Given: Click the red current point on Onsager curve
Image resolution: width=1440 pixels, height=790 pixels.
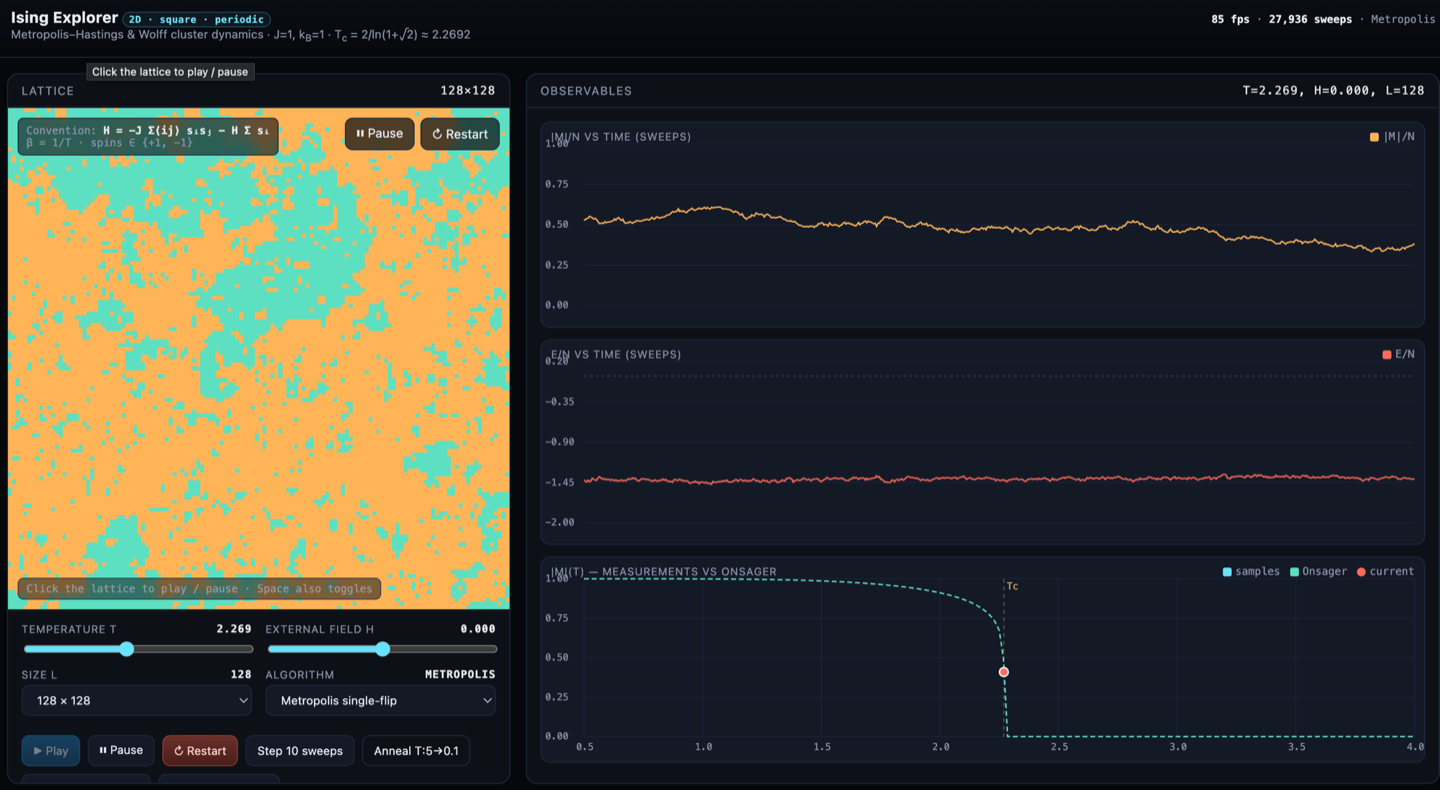Looking at the screenshot, I should coord(1003,672).
